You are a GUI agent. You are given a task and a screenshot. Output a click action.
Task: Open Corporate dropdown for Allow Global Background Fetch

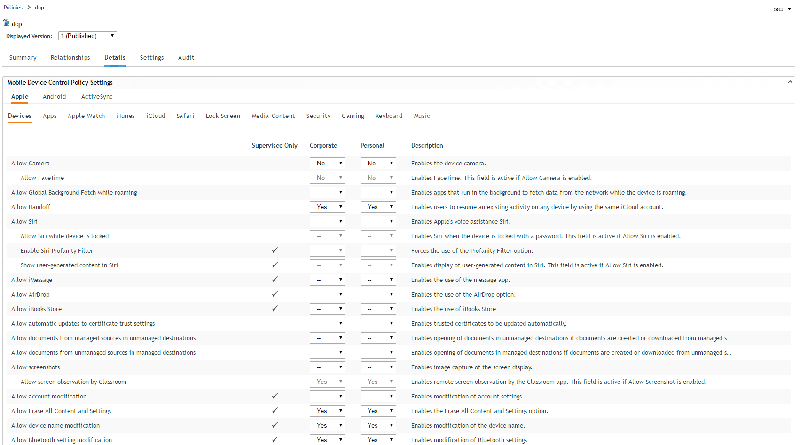pyautogui.click(x=327, y=192)
